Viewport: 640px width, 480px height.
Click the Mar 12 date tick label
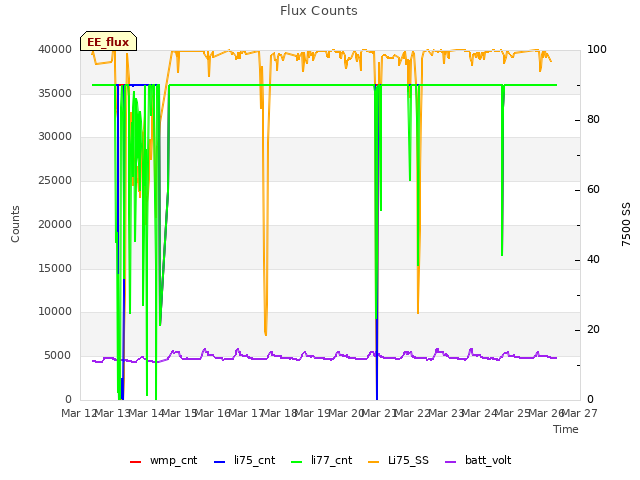[78, 413]
